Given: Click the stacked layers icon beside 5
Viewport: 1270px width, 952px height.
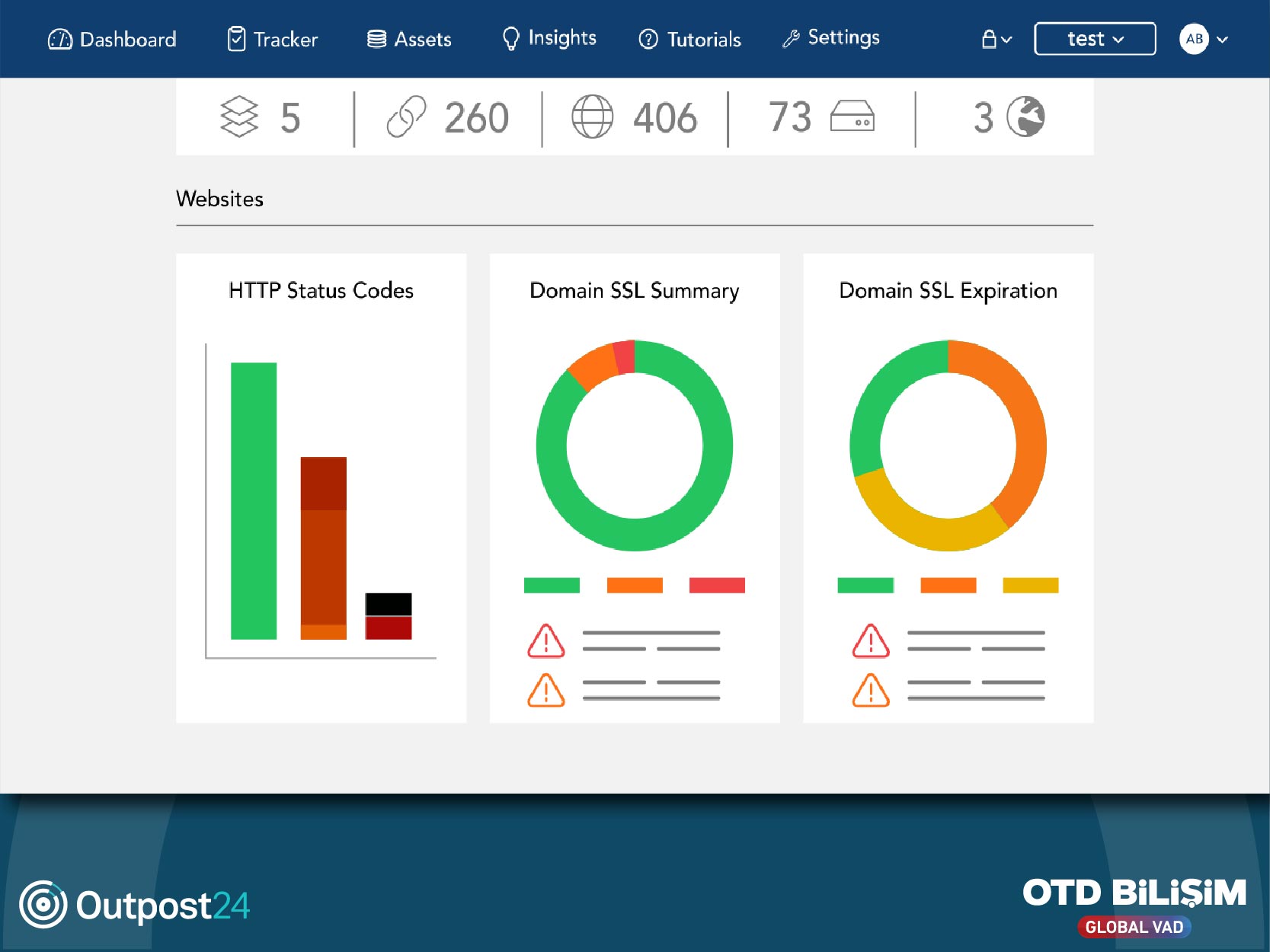Looking at the screenshot, I should point(239,117).
